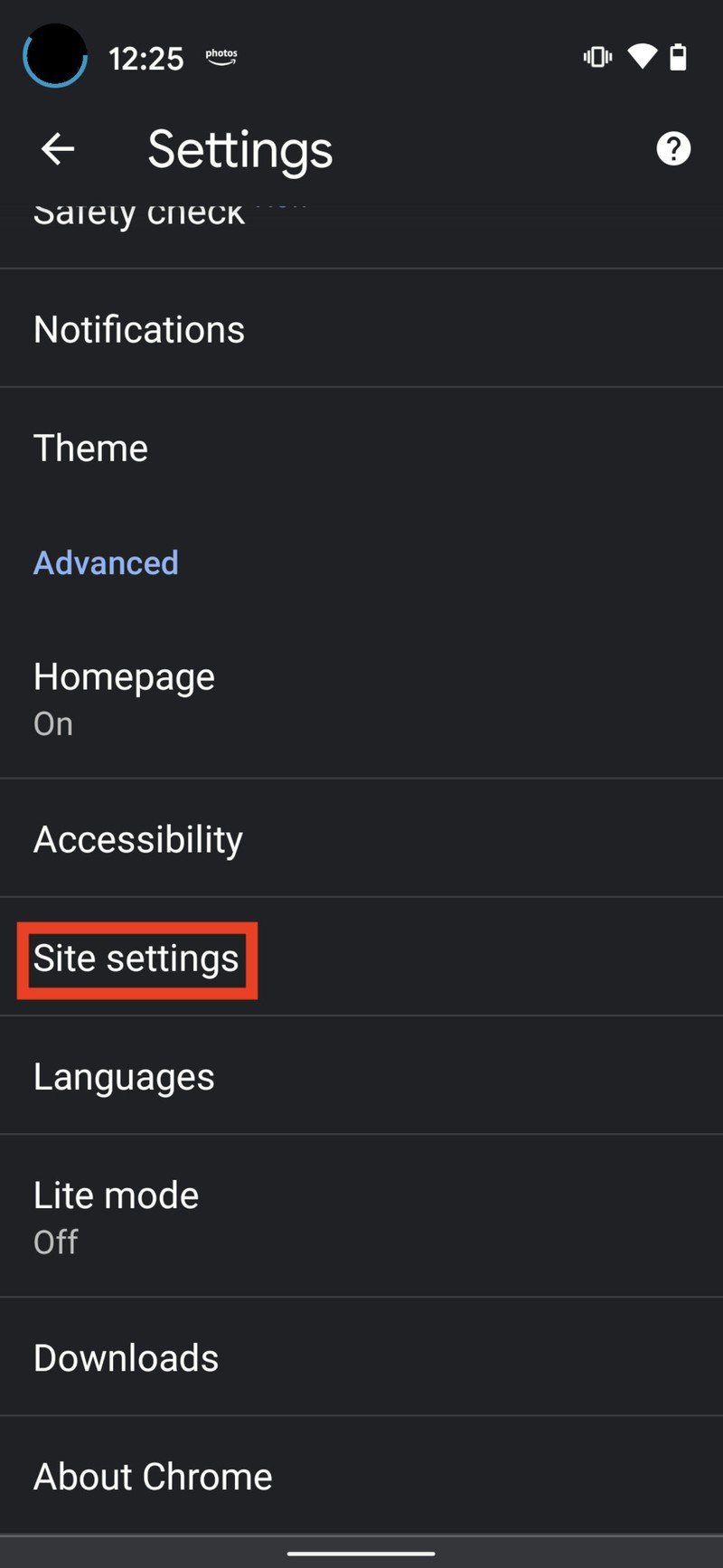Open Homepage settings showing On

pos(123,696)
